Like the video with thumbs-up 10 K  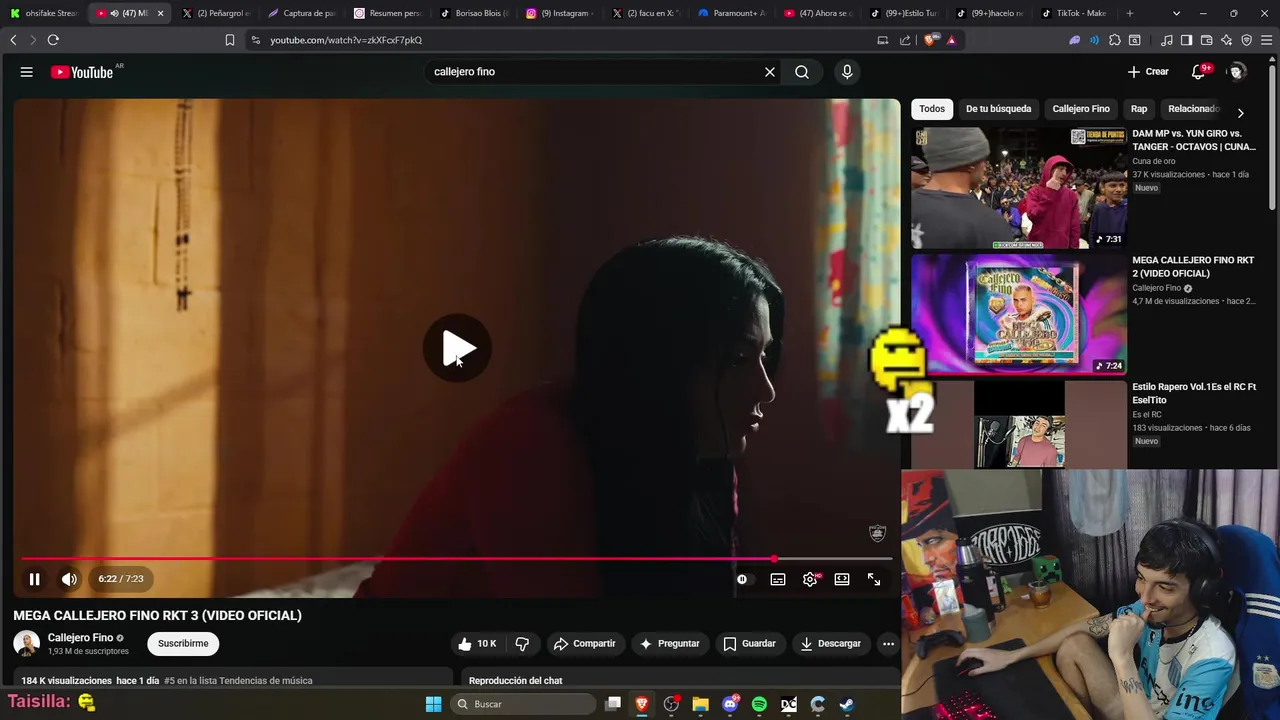click(x=477, y=644)
